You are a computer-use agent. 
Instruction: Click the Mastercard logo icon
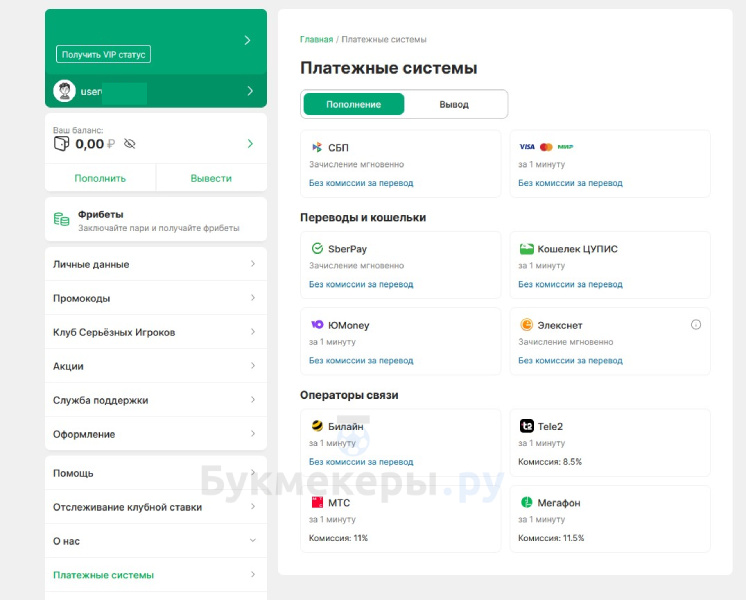click(x=546, y=147)
